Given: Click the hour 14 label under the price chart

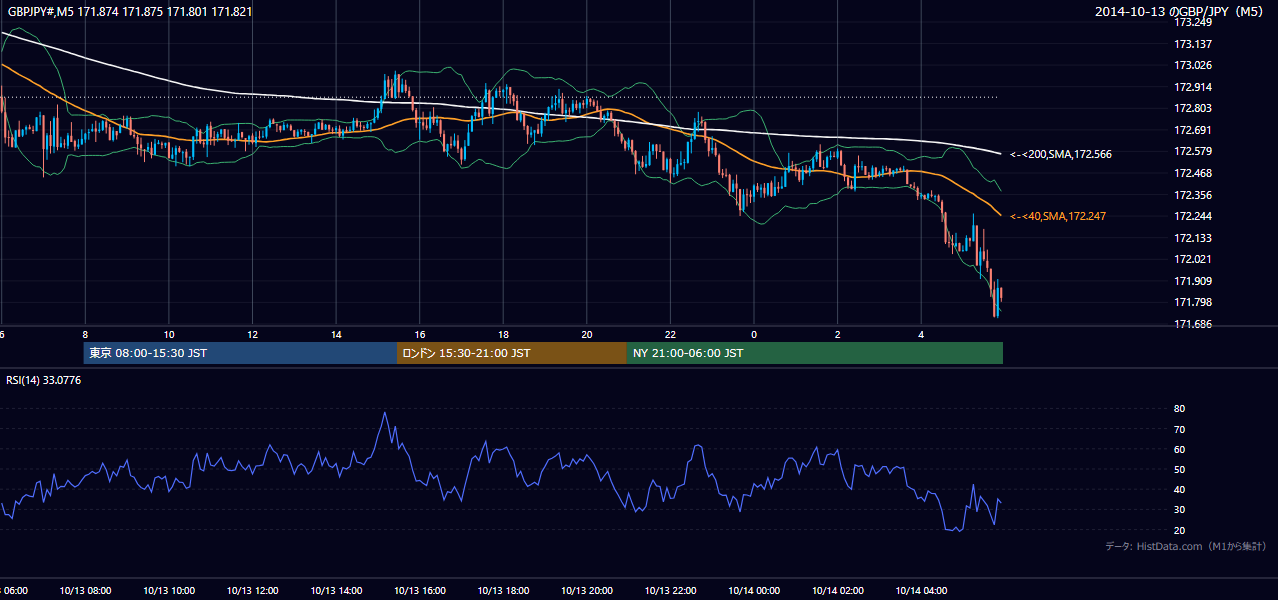Looking at the screenshot, I should coord(337,334).
